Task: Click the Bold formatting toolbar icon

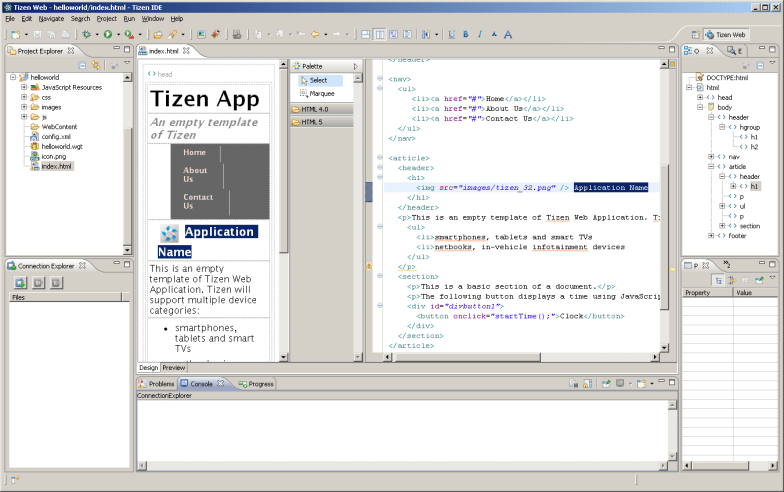Action: coord(465,34)
